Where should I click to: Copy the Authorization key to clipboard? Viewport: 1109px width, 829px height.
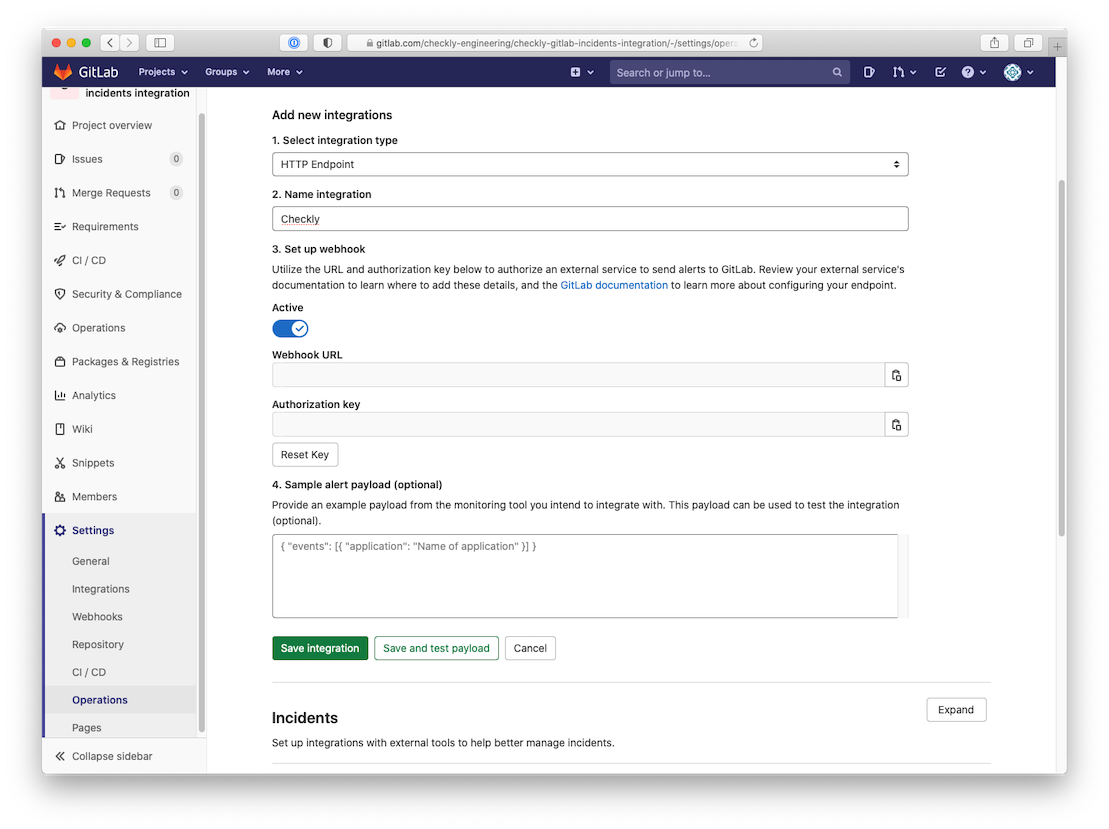coord(896,423)
